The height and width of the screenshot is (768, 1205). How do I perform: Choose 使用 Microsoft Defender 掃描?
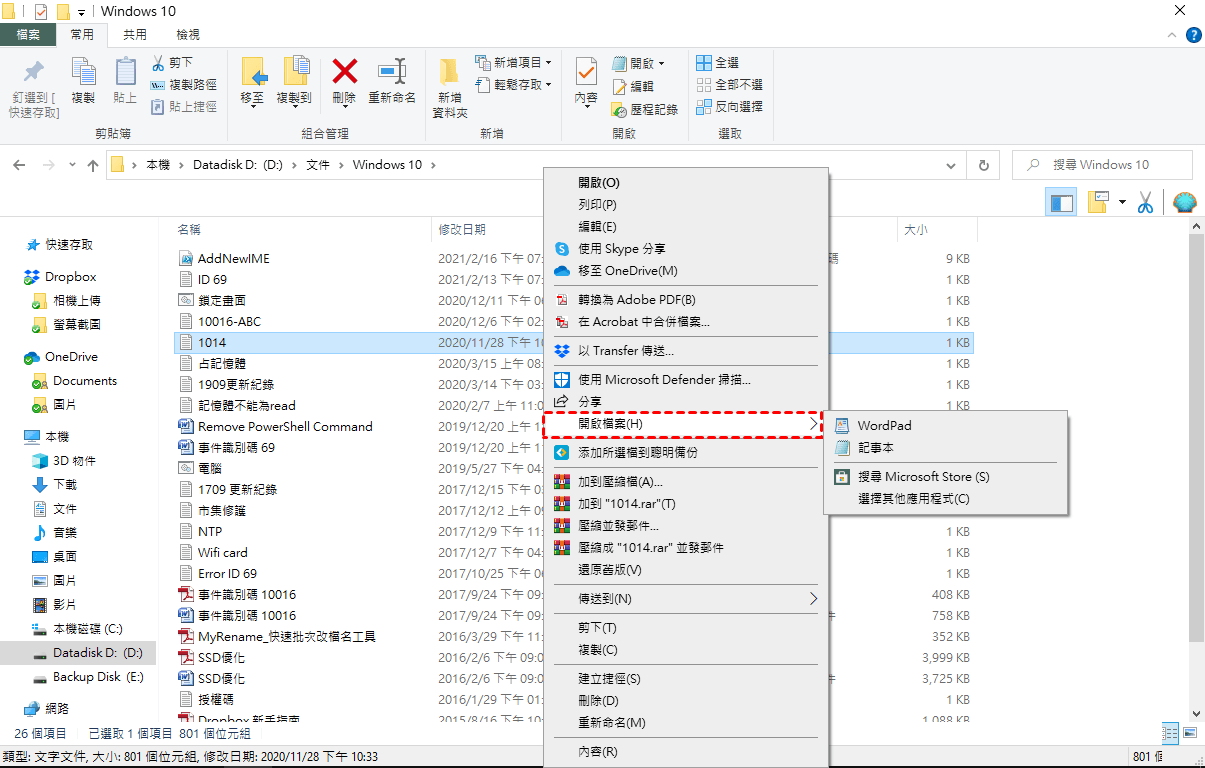[686, 380]
